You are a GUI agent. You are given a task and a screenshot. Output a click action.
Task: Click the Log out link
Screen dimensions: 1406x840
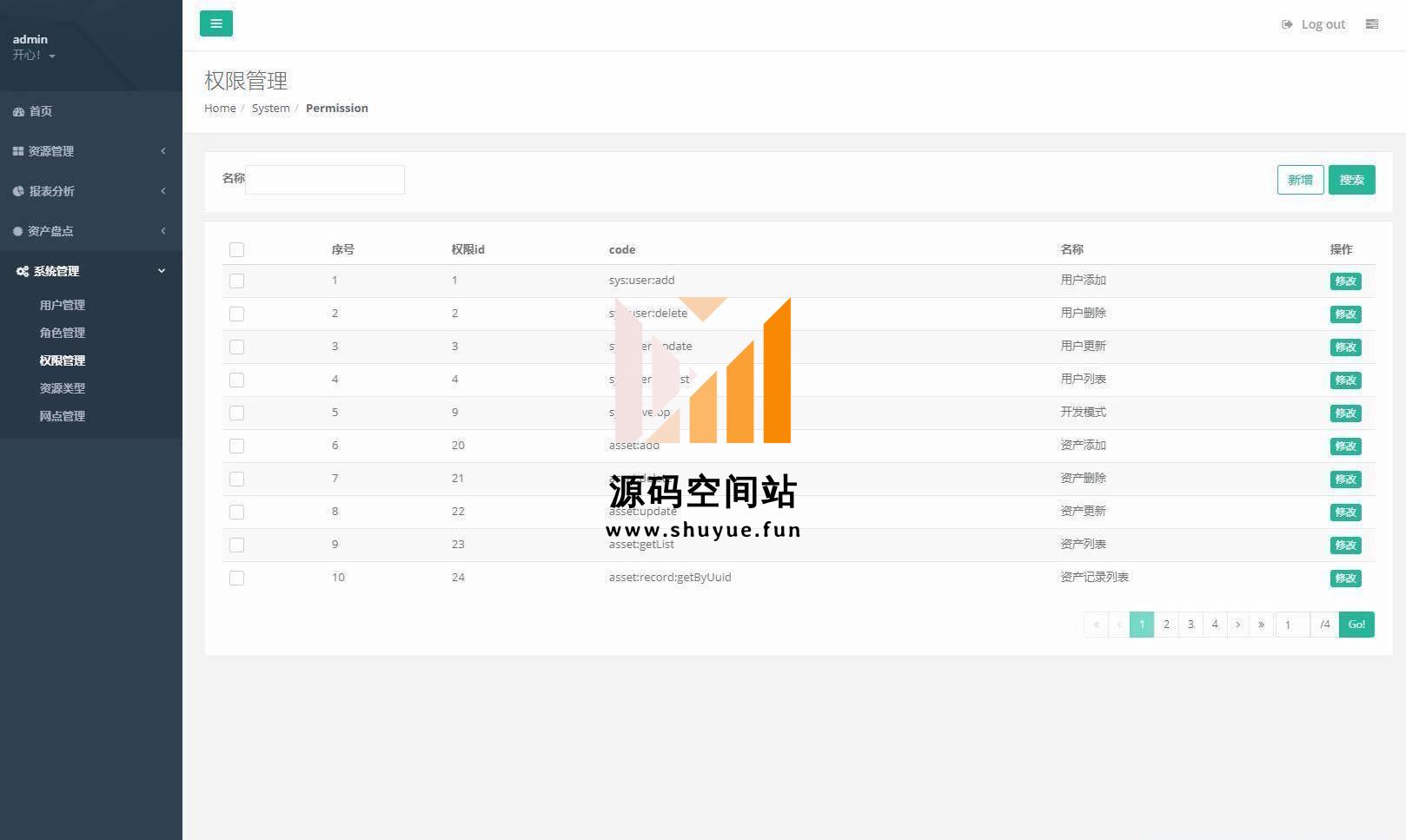pos(1314,24)
